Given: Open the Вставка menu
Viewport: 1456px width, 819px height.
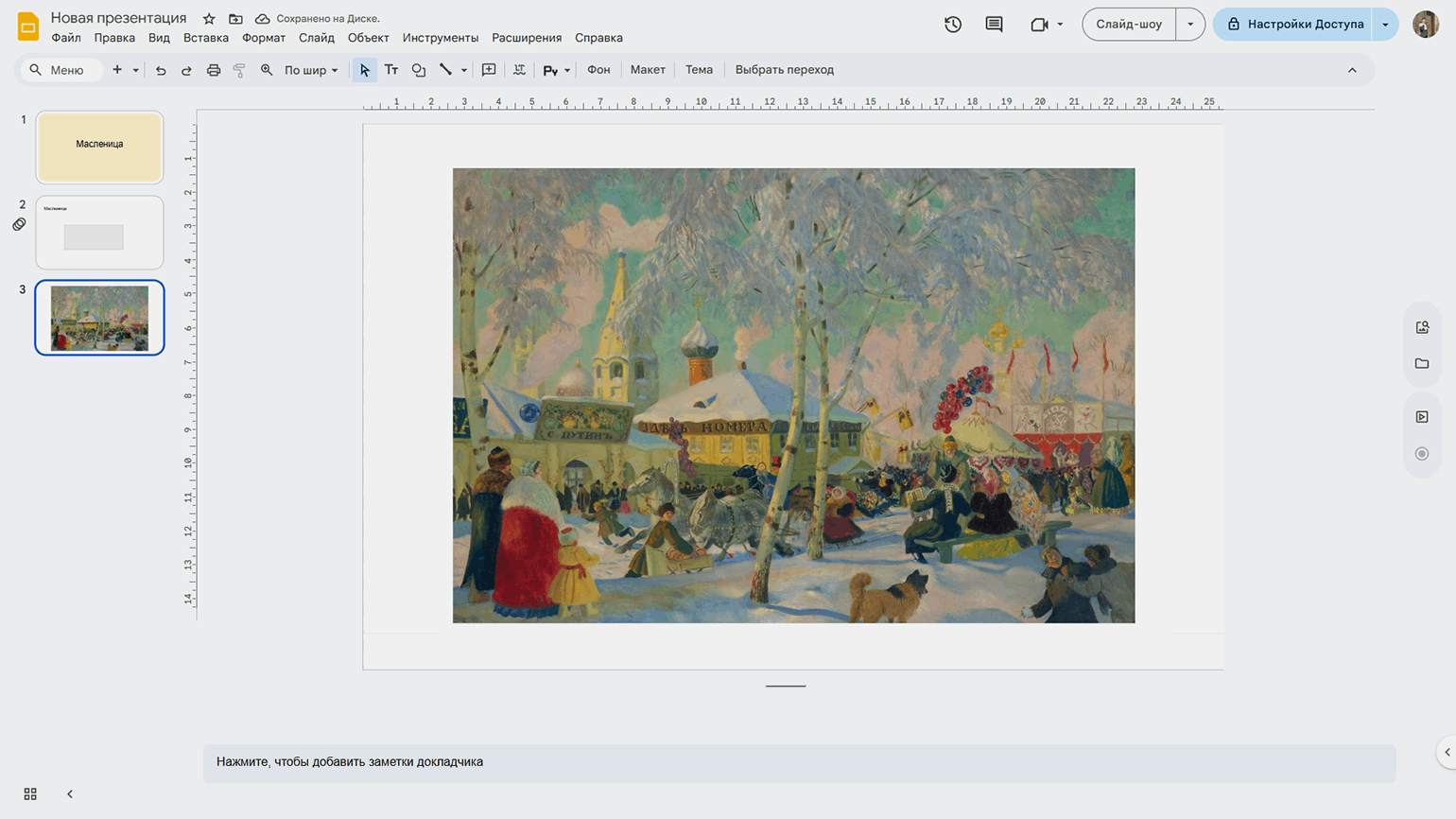Looking at the screenshot, I should point(205,38).
